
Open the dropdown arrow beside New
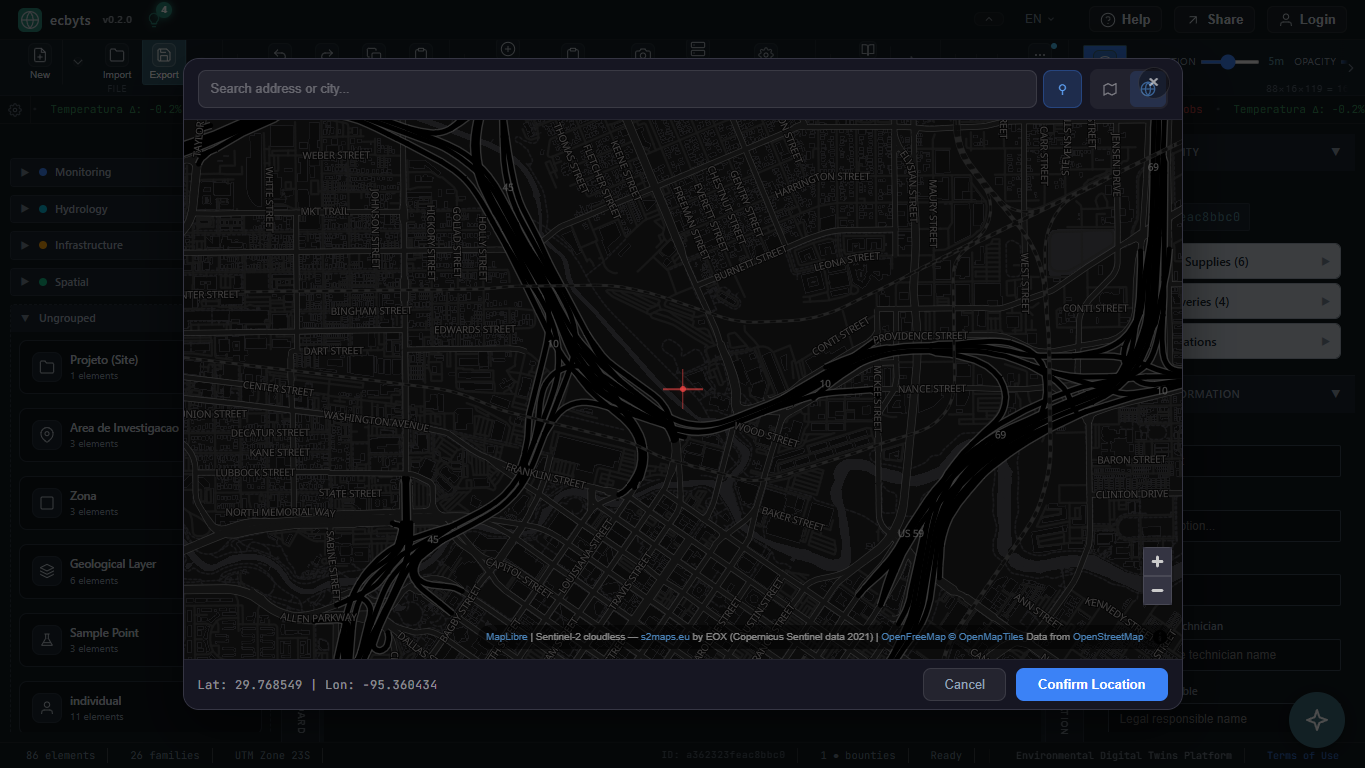pos(78,62)
